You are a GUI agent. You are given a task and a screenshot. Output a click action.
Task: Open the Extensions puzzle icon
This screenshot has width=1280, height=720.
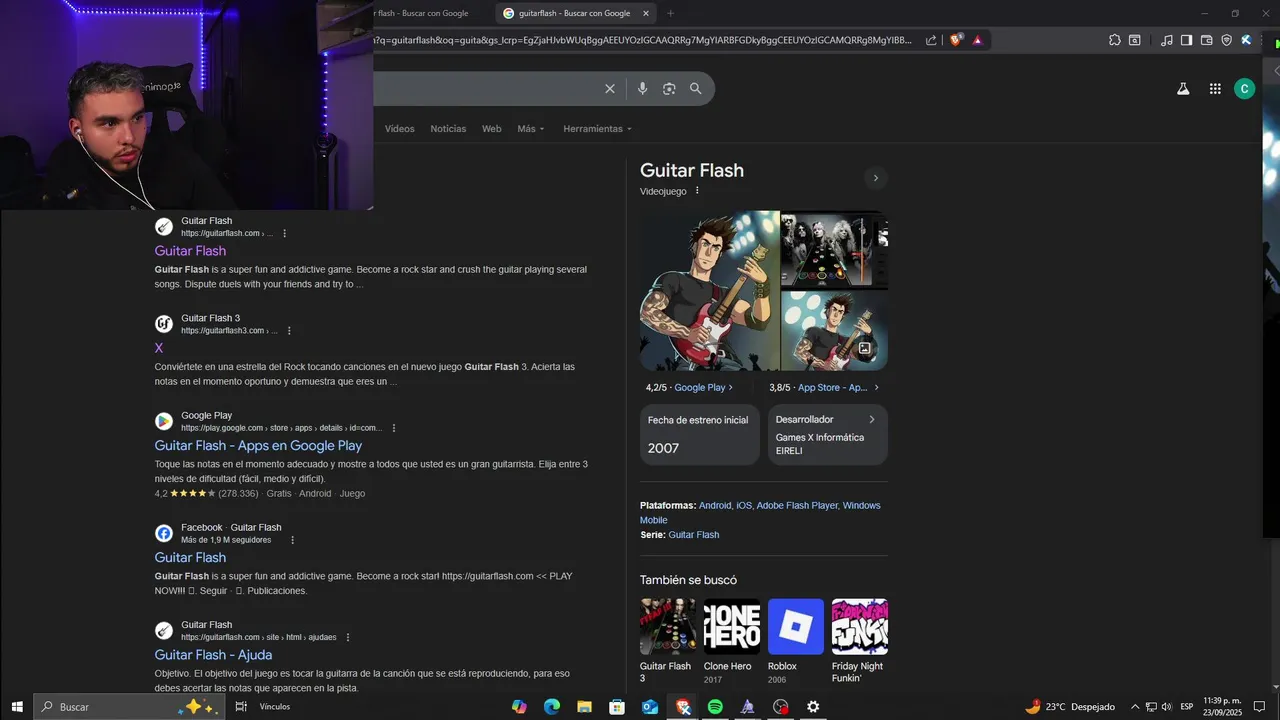click(x=1115, y=40)
